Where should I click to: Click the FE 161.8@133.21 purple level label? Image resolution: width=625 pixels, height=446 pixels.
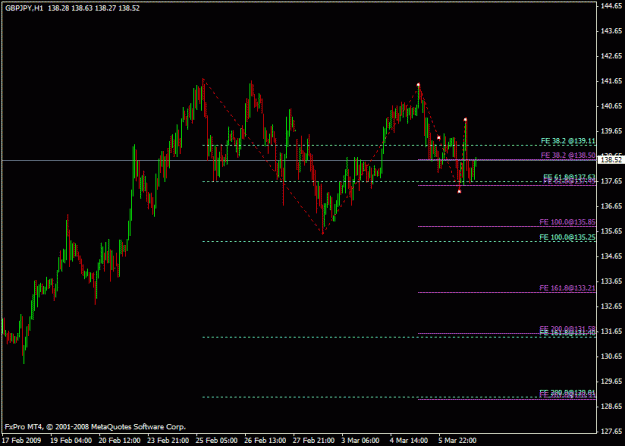[567, 288]
